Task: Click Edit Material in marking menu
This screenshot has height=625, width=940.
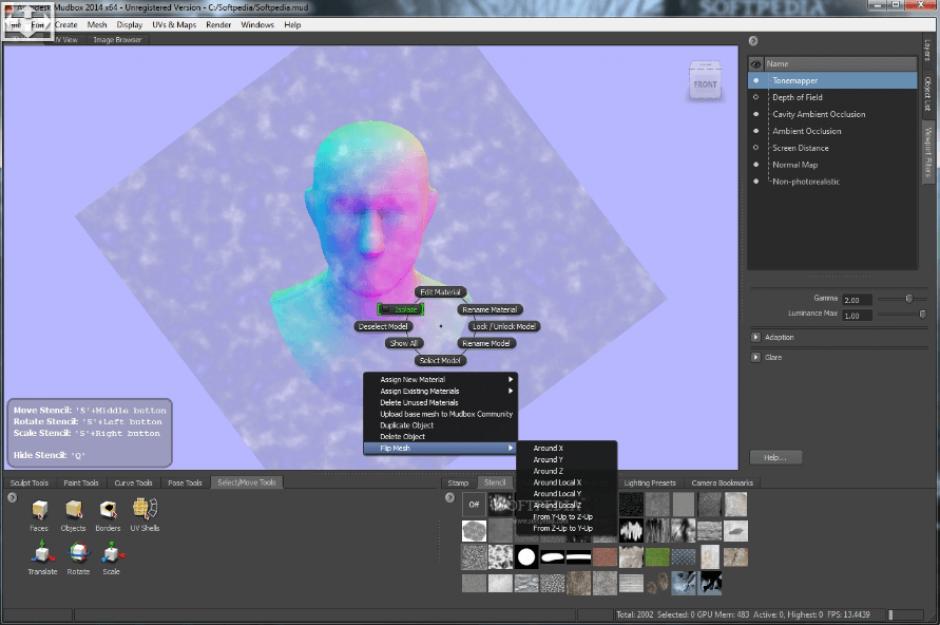Action: [x=440, y=292]
